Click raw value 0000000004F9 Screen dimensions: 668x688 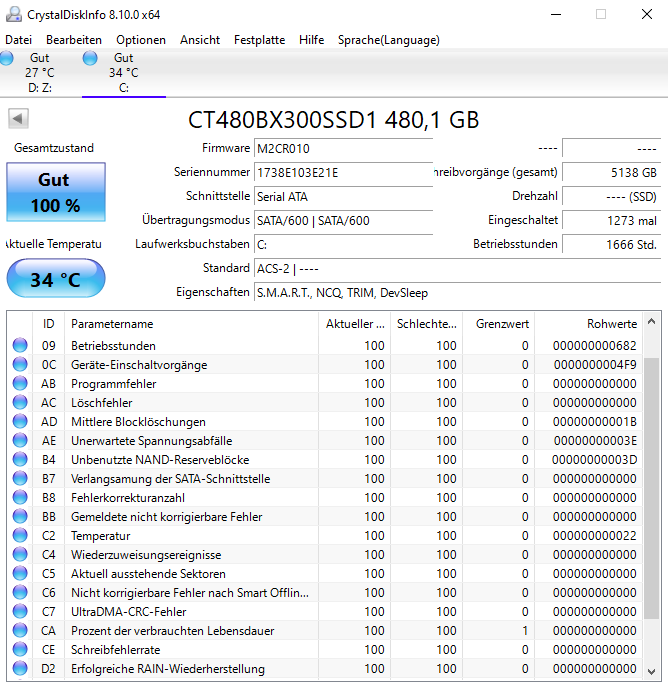click(x=595, y=365)
